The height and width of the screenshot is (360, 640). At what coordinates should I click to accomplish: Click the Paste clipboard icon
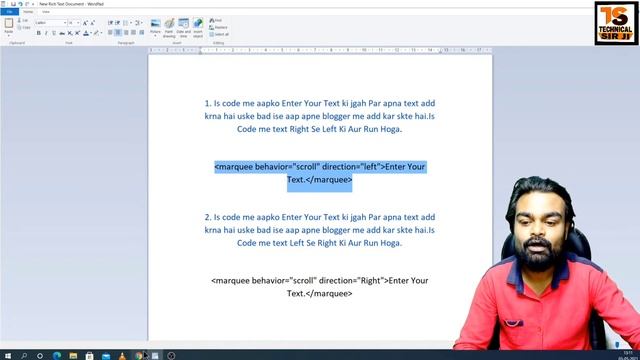coord(9,23)
